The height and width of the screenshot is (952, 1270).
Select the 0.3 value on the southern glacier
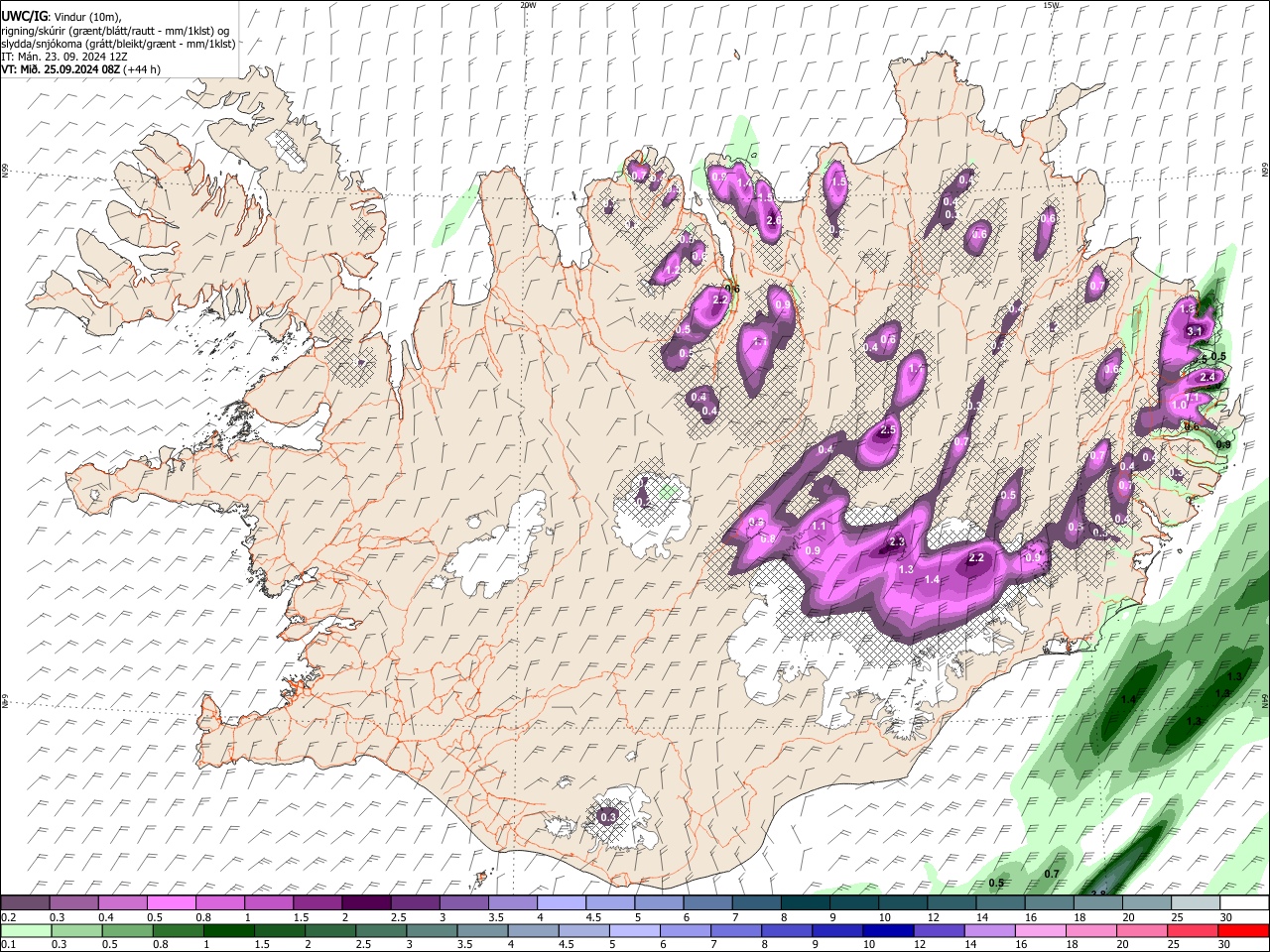coord(609,817)
